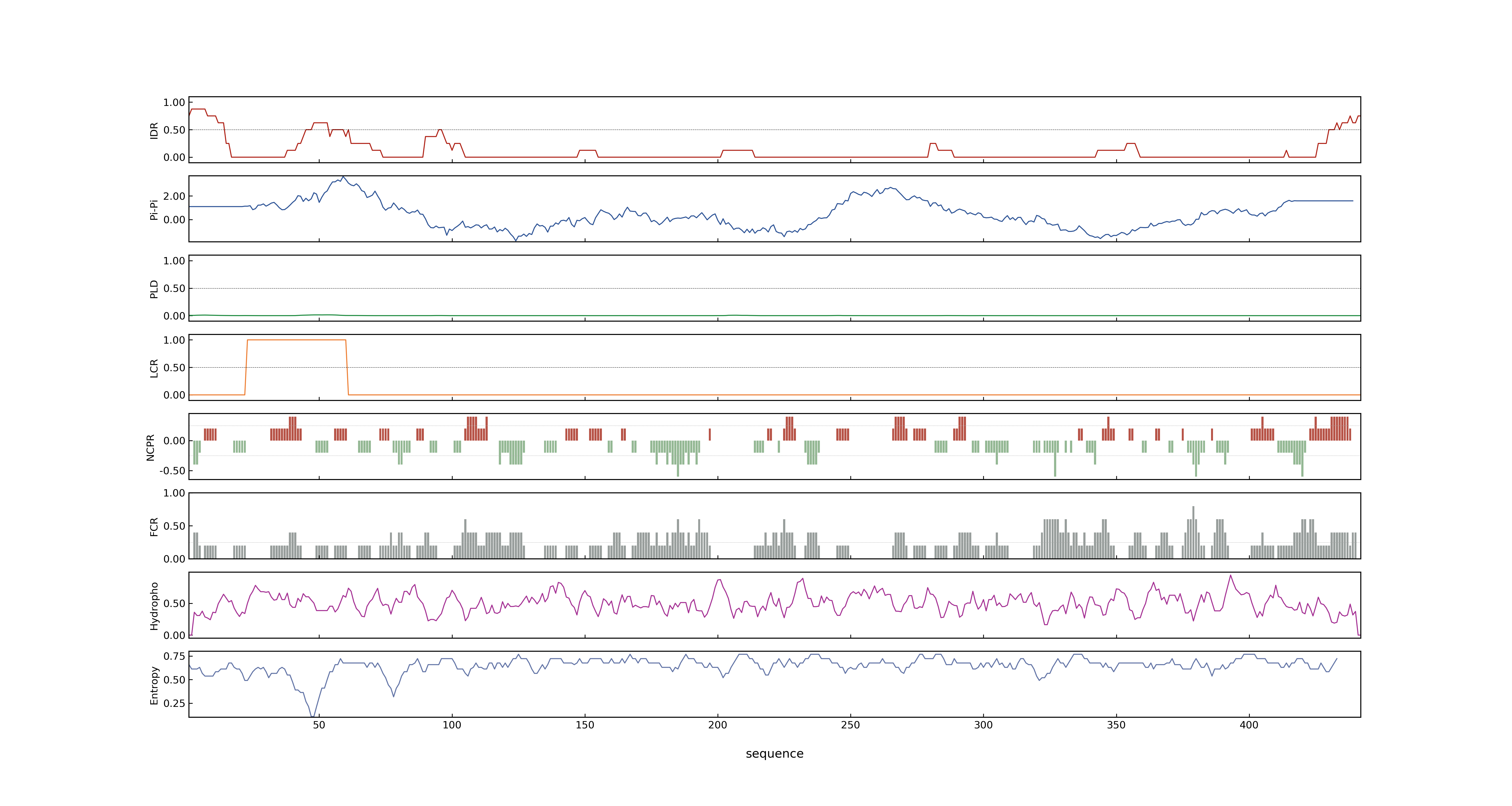Image resolution: width=1512 pixels, height=806 pixels.
Task: Select the x-axis tick label 100
Action: click(x=451, y=725)
